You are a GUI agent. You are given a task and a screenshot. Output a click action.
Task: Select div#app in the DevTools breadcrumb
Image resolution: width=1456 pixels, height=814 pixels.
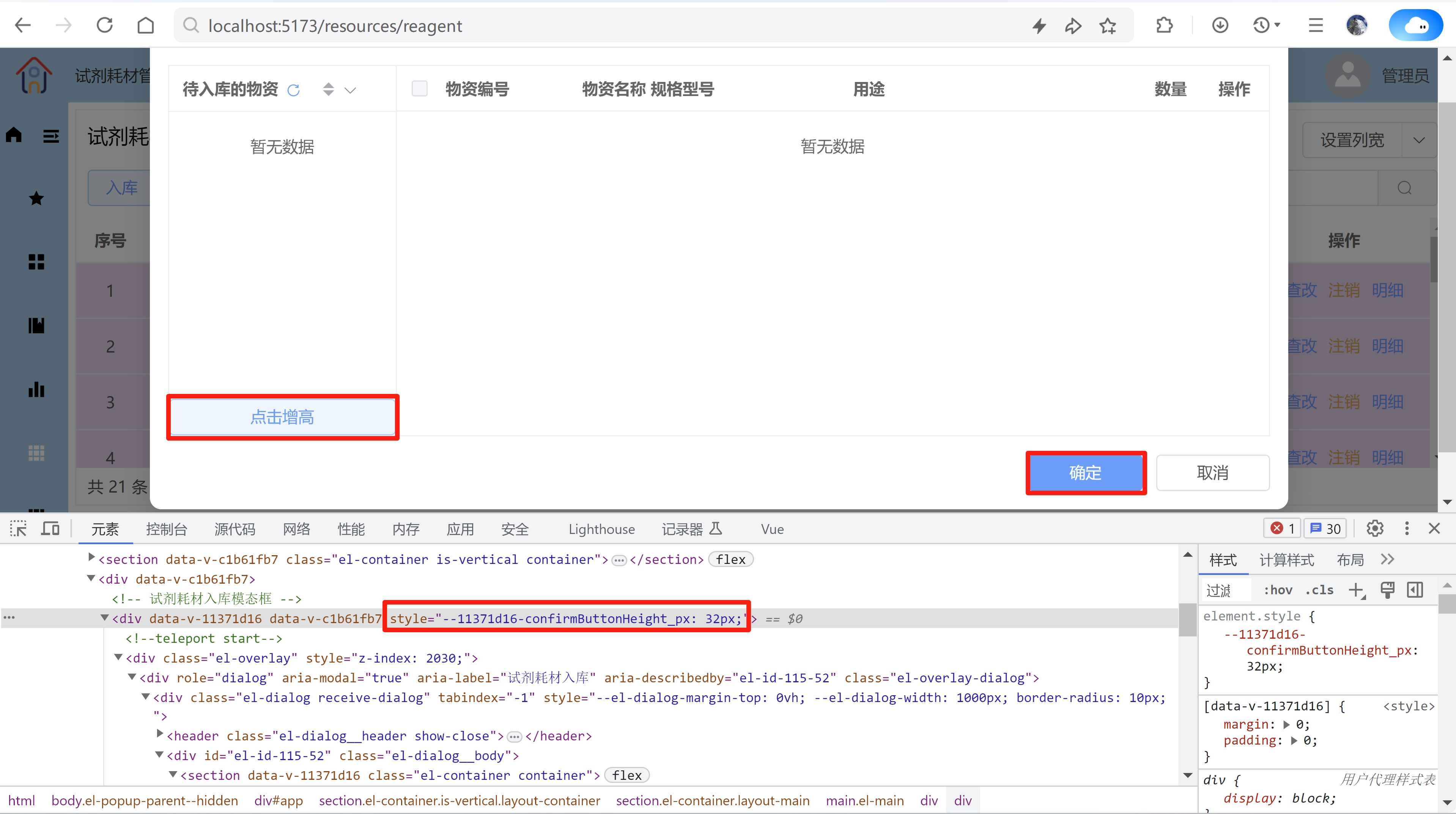click(278, 800)
